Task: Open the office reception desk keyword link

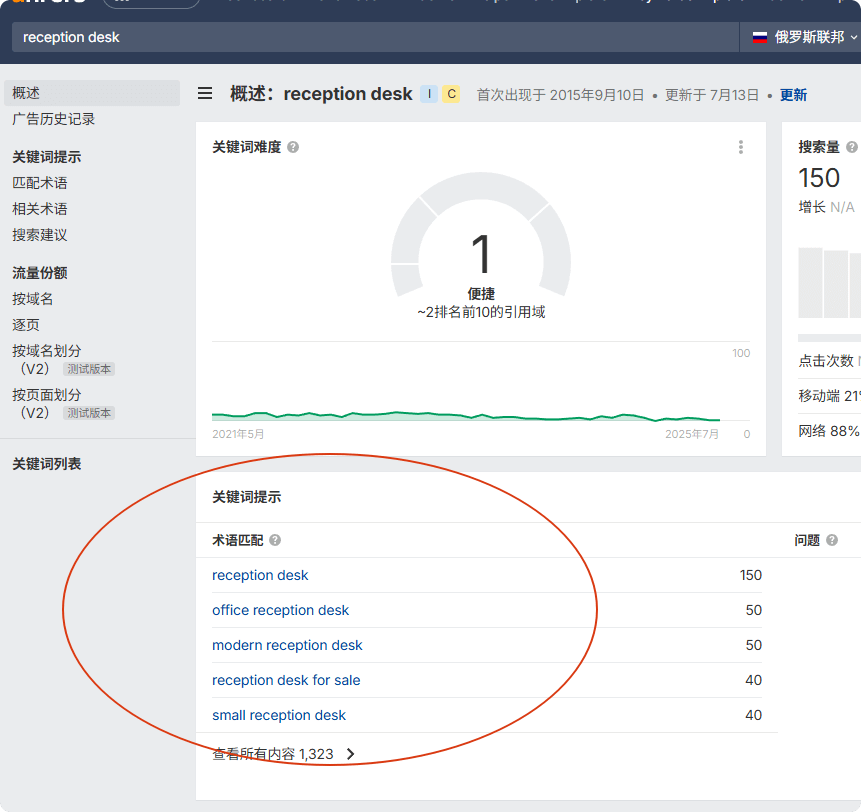Action: tap(281, 610)
